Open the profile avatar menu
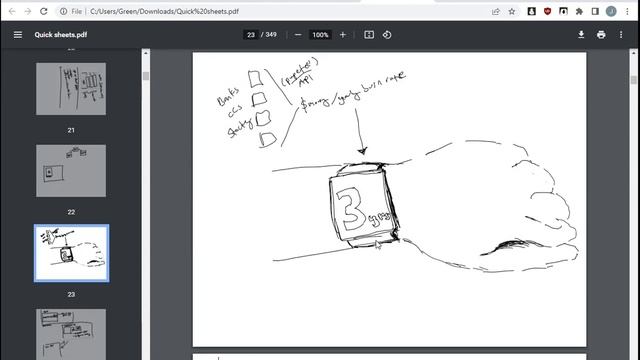 point(611,11)
